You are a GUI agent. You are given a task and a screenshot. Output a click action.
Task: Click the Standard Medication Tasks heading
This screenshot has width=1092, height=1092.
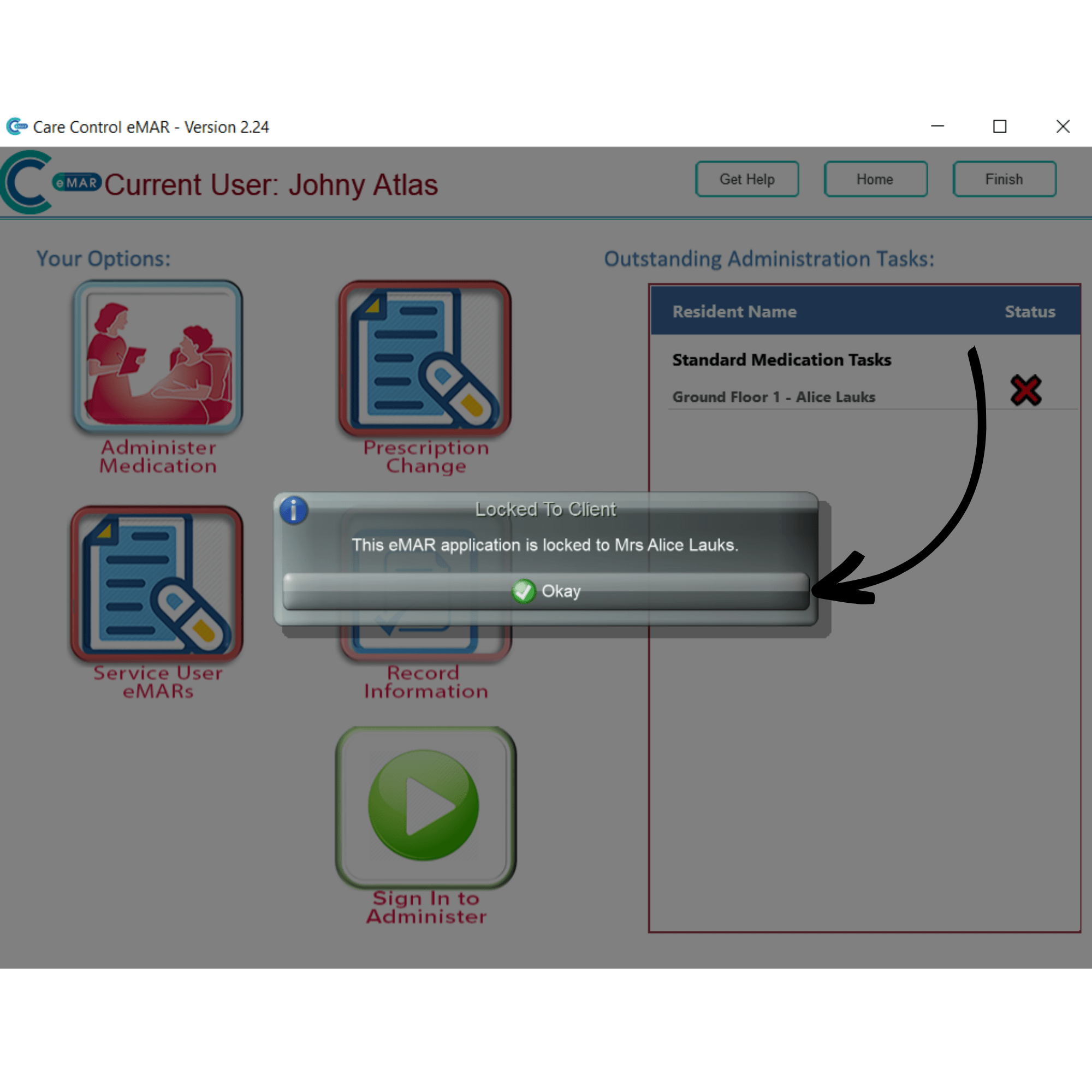point(781,360)
